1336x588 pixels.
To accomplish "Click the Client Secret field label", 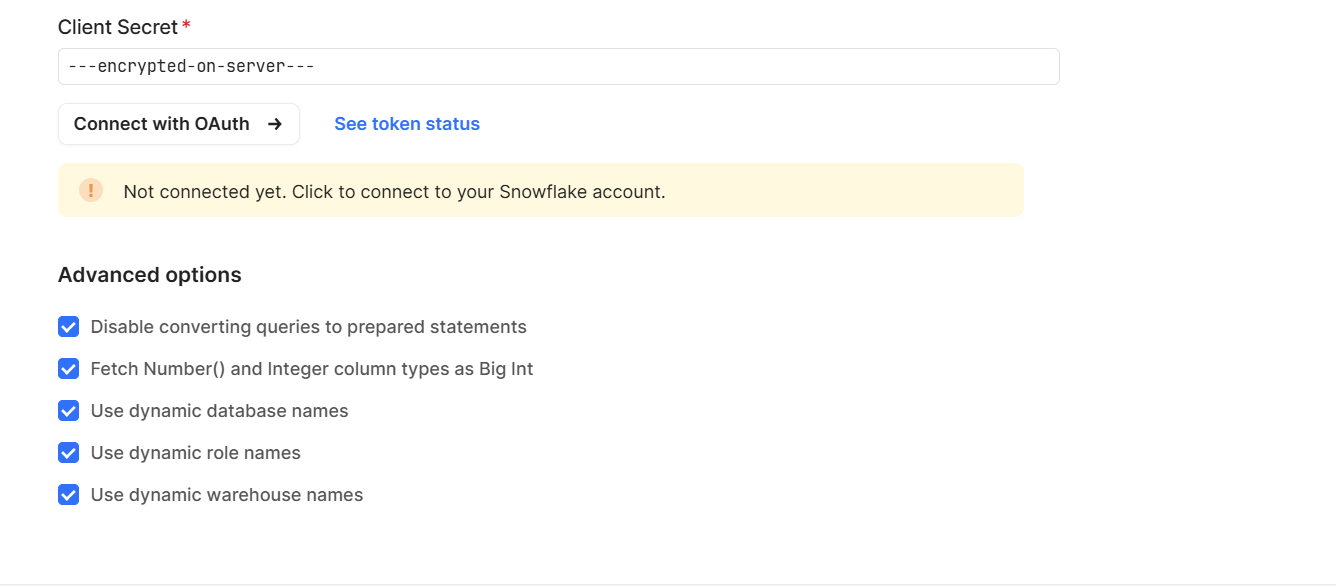I will click(117, 27).
